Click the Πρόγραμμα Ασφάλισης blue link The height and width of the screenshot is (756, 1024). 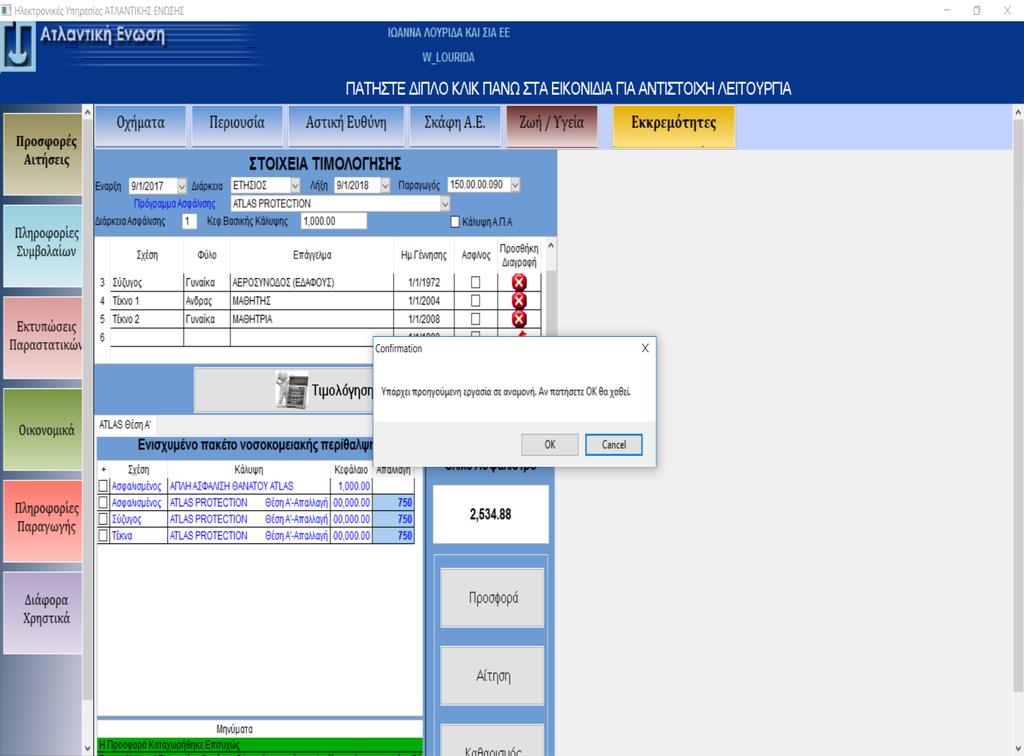(174, 204)
